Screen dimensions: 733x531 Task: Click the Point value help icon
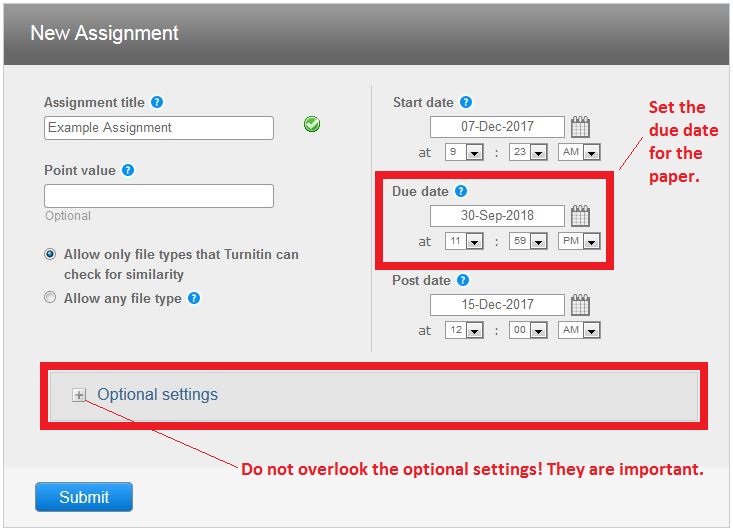coord(128,170)
